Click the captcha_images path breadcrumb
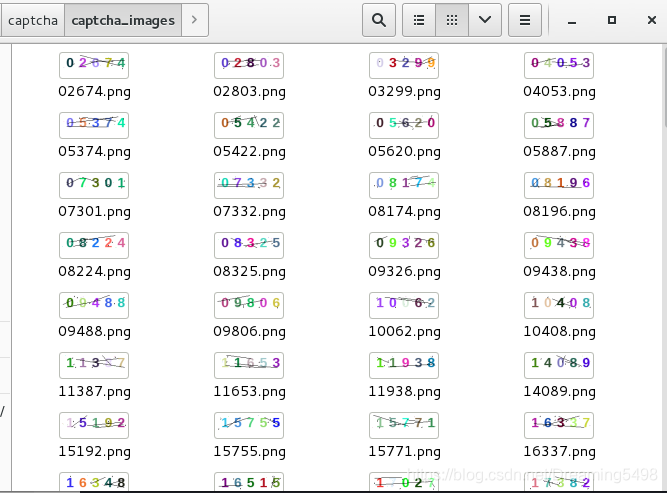This screenshot has height=493, width=667. click(x=123, y=20)
